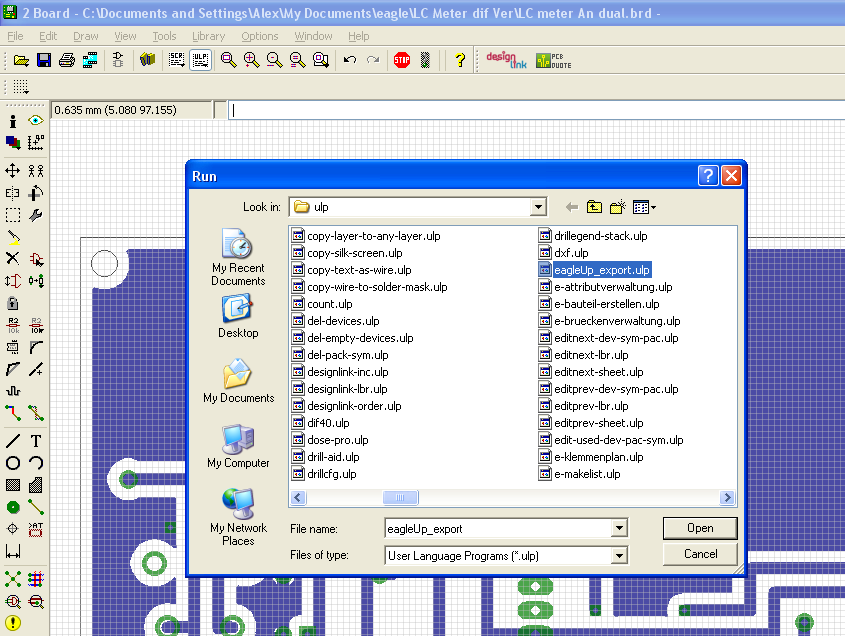Click the Open button in Run dialog
The width and height of the screenshot is (845, 636).
click(x=700, y=528)
